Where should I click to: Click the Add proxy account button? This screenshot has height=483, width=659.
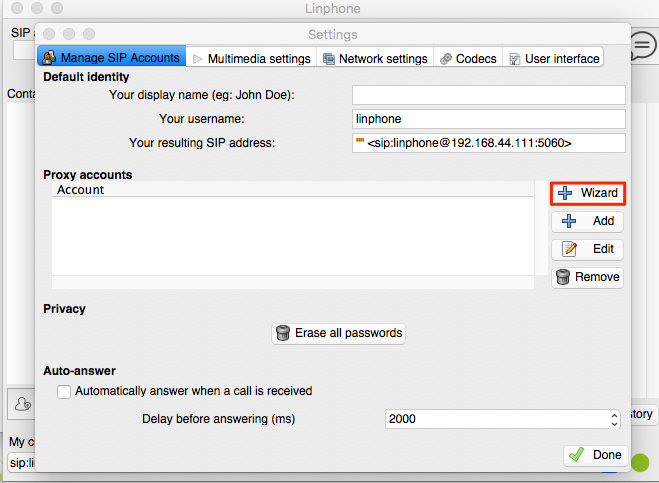(587, 221)
